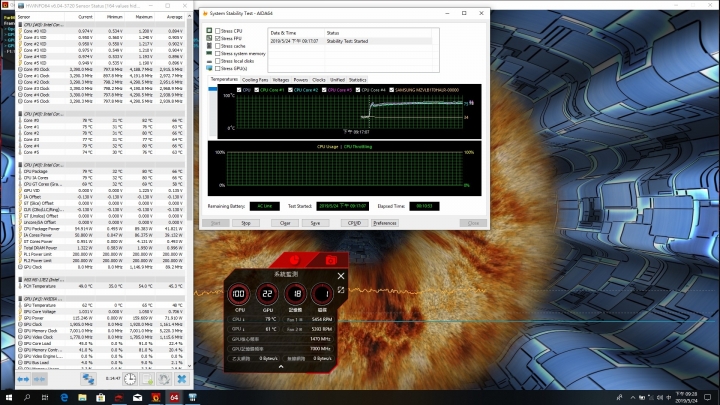
Task: Click system monitor resize toggle icon
Action: (x=341, y=290)
